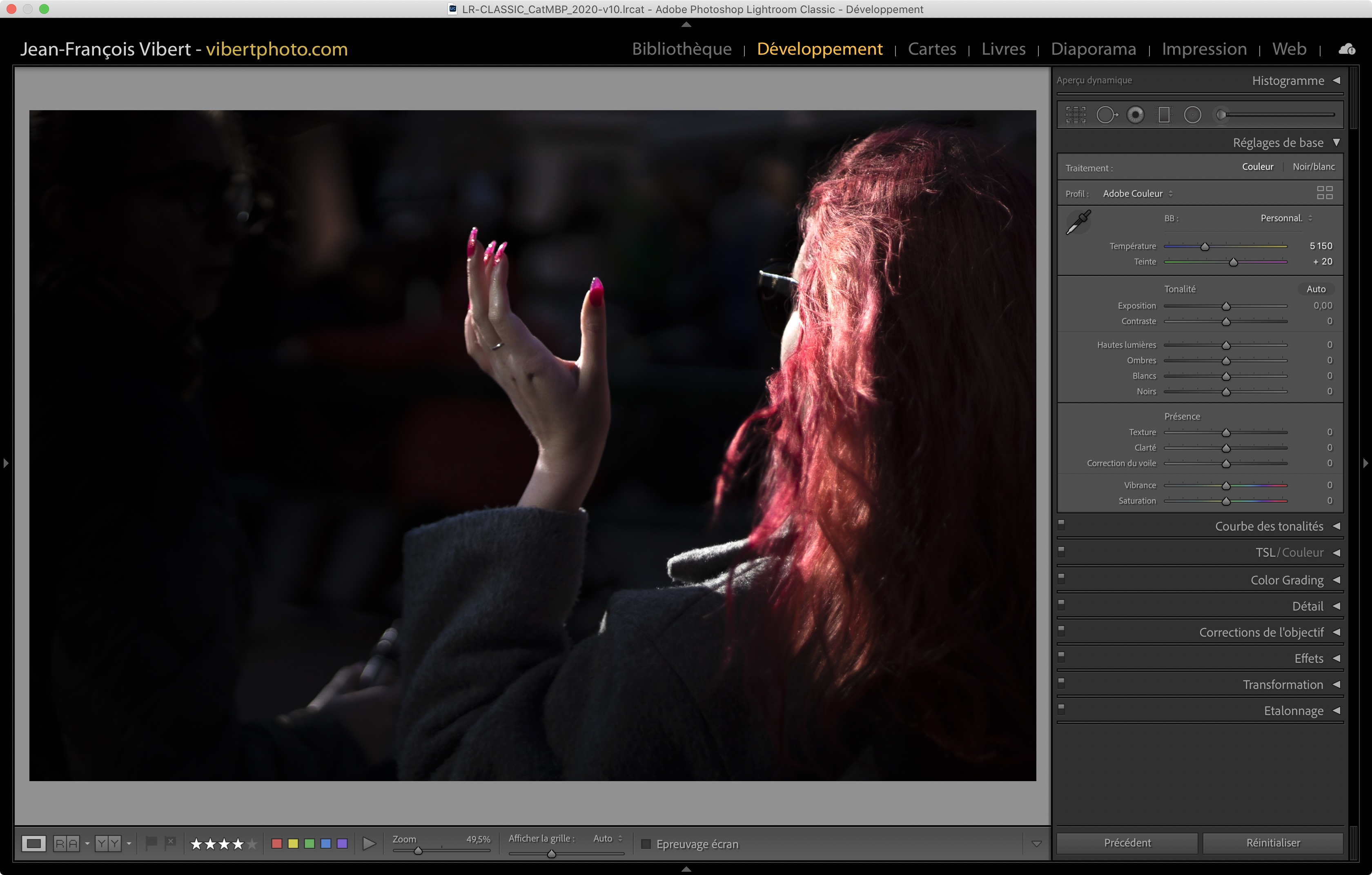Viewport: 1372px width, 875px height.
Task: Switch to the Bibliothèque module
Action: click(x=682, y=49)
